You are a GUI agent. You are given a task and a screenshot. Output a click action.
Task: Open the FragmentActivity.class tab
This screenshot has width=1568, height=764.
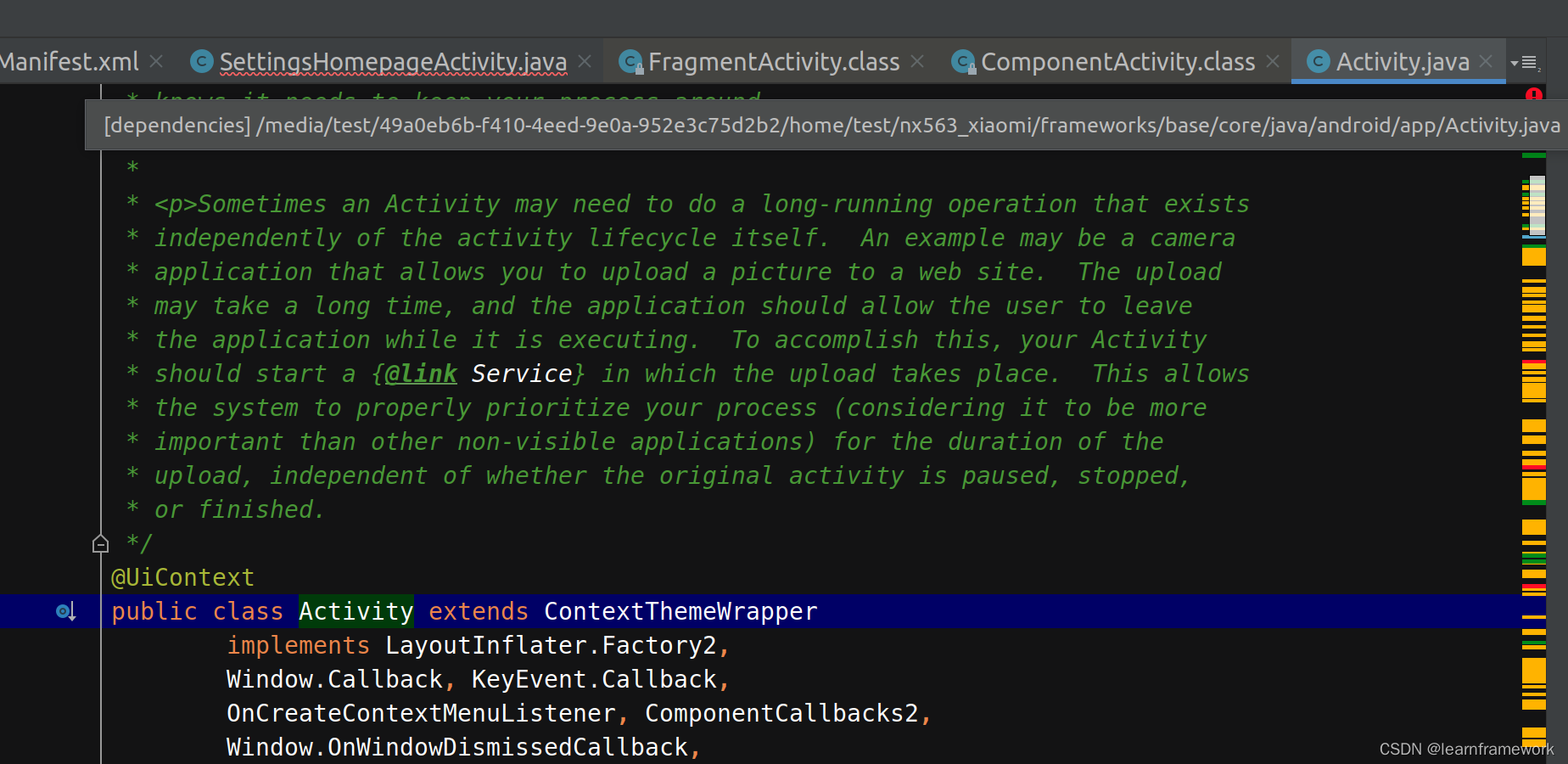pos(774,62)
